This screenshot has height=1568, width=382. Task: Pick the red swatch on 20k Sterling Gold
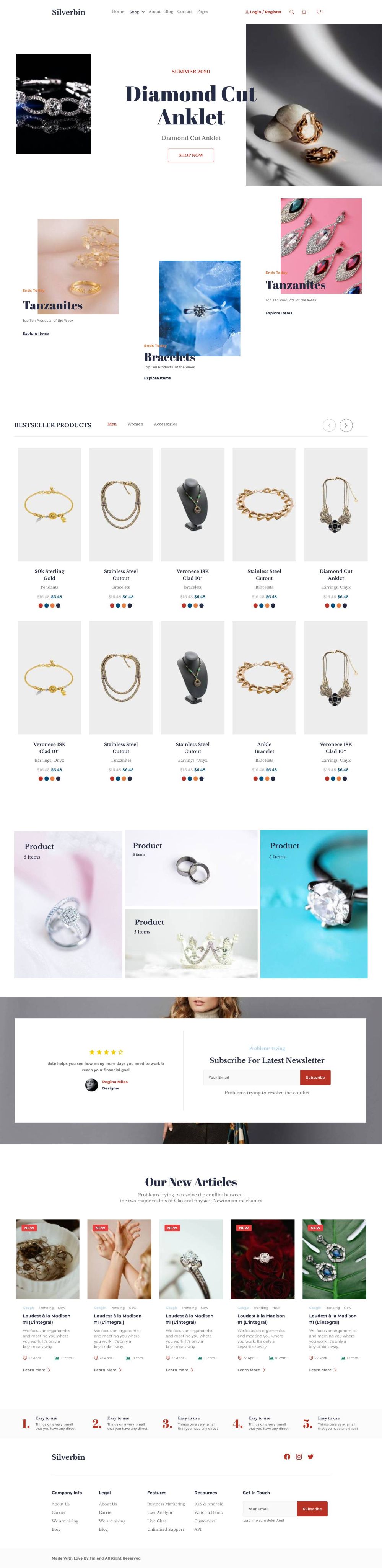(x=41, y=605)
